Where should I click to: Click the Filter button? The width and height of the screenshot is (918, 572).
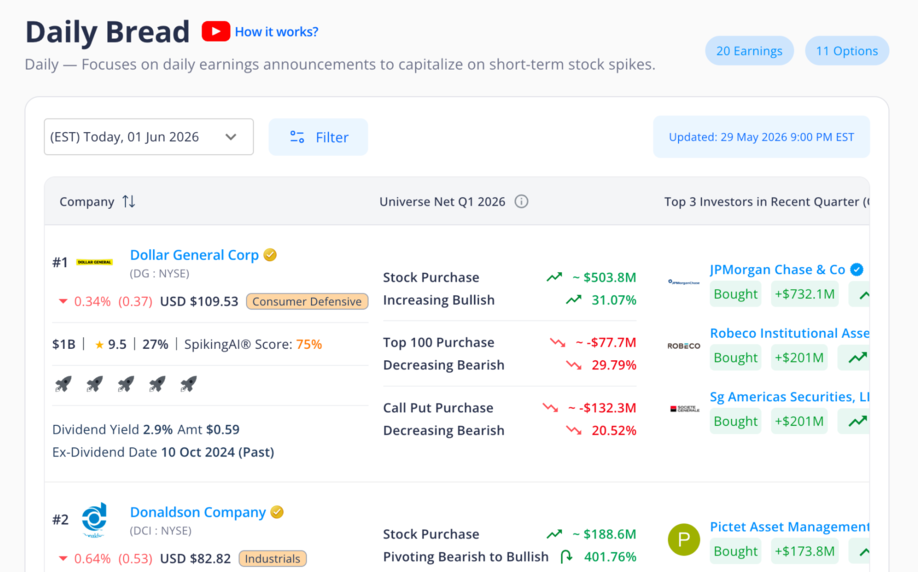[318, 137]
